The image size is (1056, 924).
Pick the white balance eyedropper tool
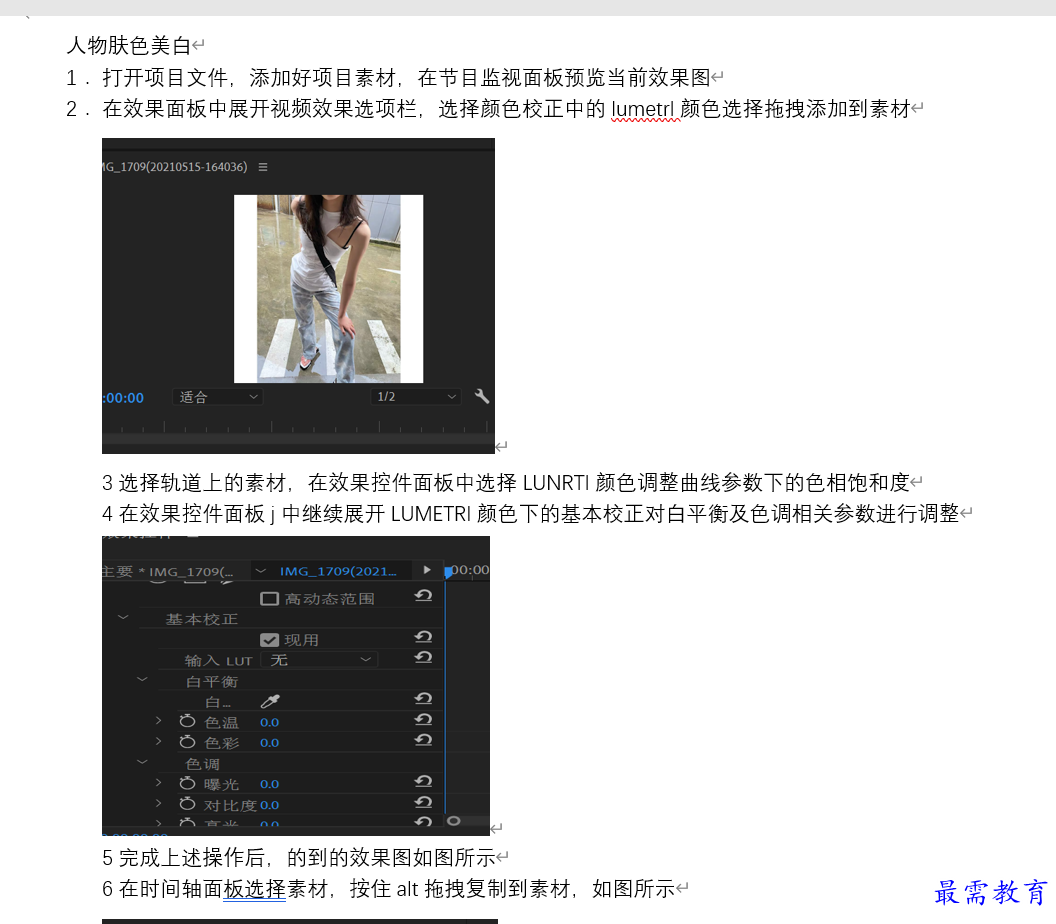point(269,701)
